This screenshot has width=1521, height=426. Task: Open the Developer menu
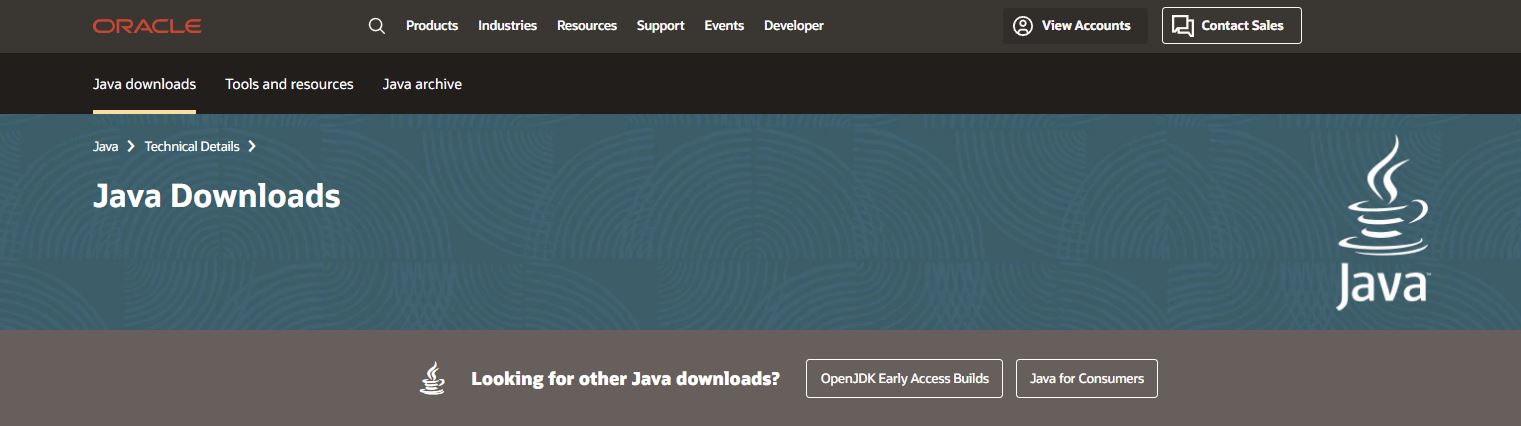794,26
